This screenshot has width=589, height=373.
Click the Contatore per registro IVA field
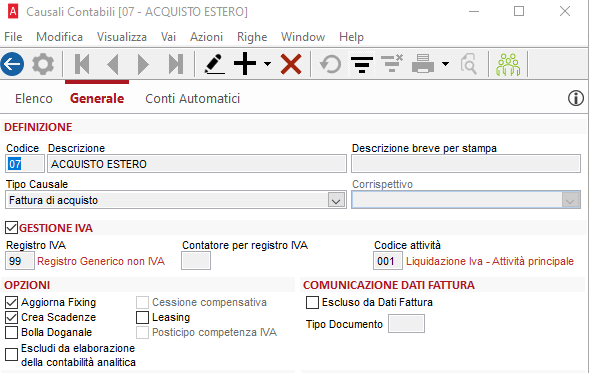(x=196, y=261)
